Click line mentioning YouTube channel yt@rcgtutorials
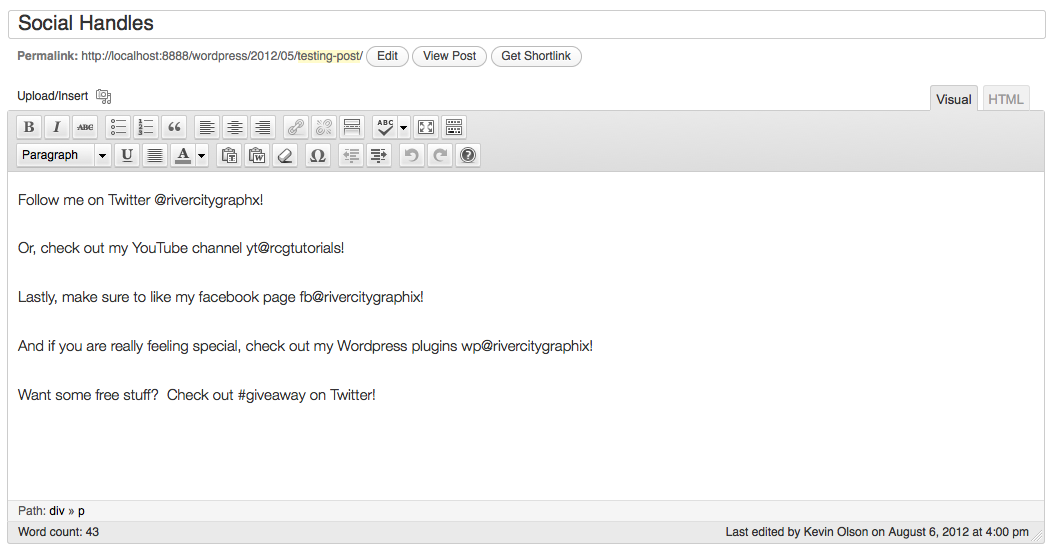The width and height of the screenshot is (1054, 557). point(181,248)
